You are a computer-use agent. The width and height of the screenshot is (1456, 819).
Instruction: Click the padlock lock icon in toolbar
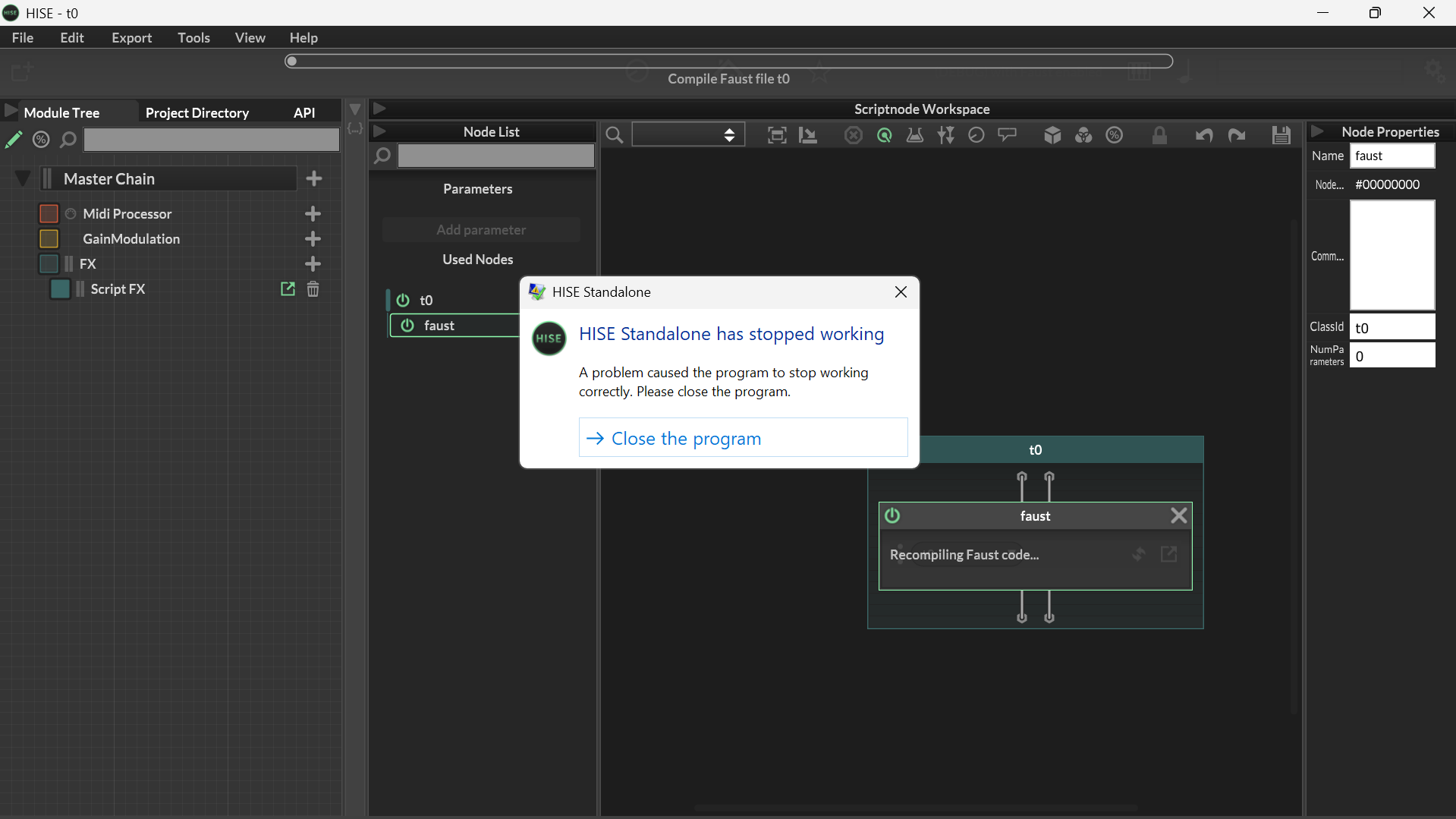tap(1159, 136)
